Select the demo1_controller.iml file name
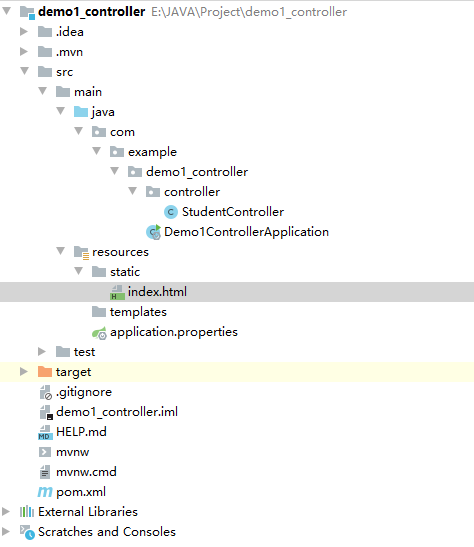The width and height of the screenshot is (474, 547). pyautogui.click(x=117, y=412)
